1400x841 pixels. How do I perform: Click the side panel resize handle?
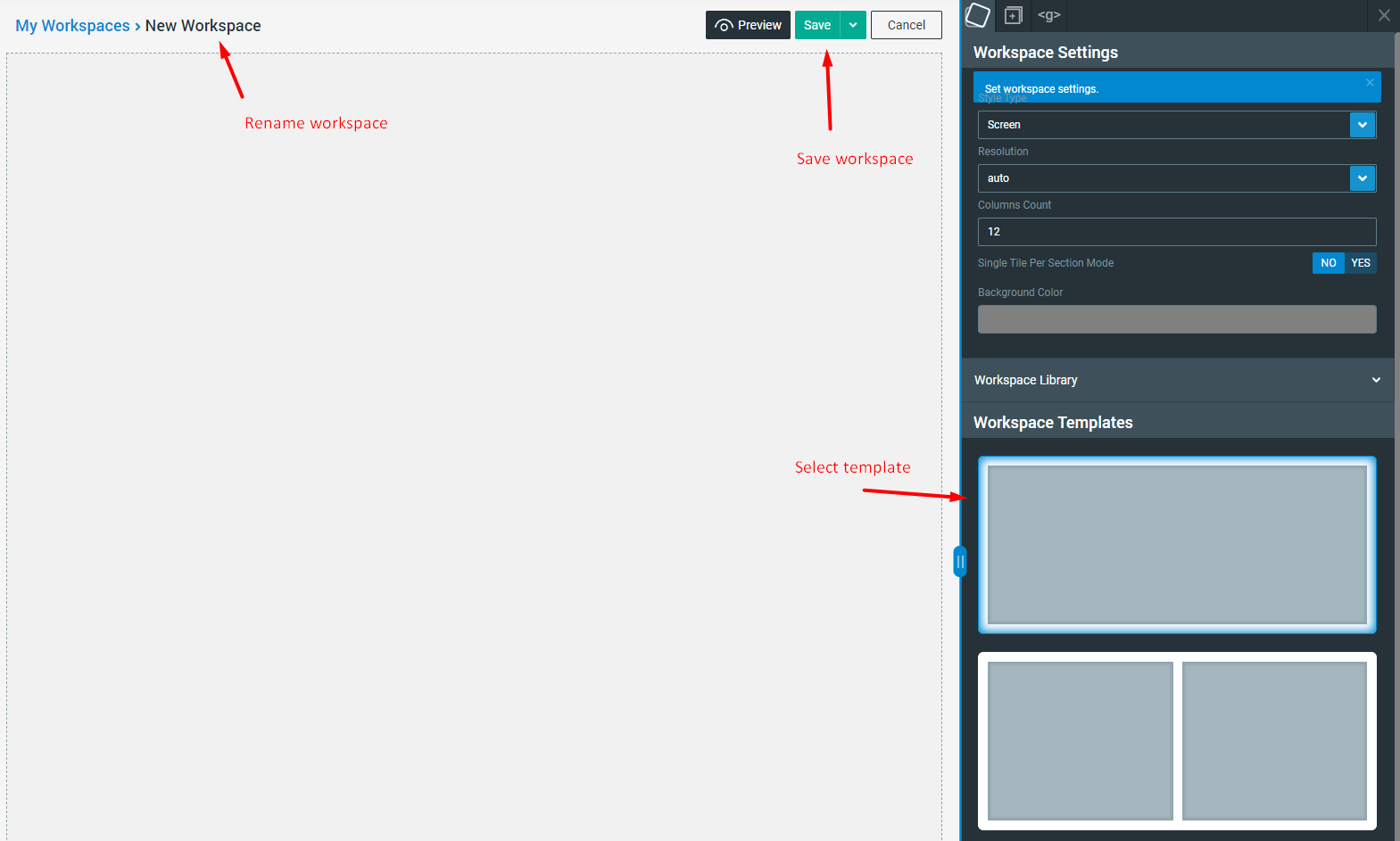tap(960, 562)
